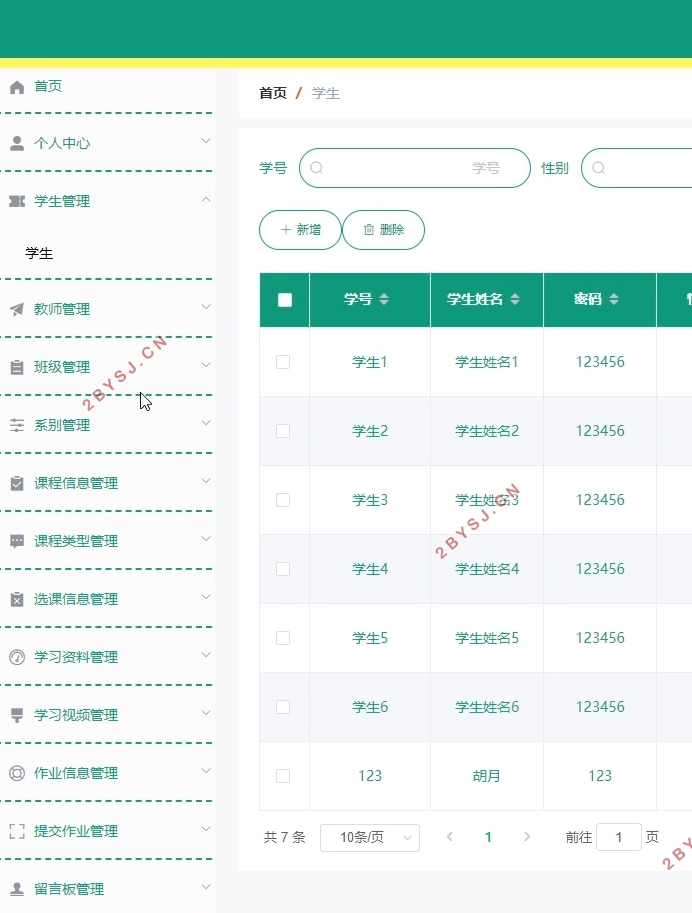Check the row for 学生2
This screenshot has width=692, height=913.
pos(283,431)
